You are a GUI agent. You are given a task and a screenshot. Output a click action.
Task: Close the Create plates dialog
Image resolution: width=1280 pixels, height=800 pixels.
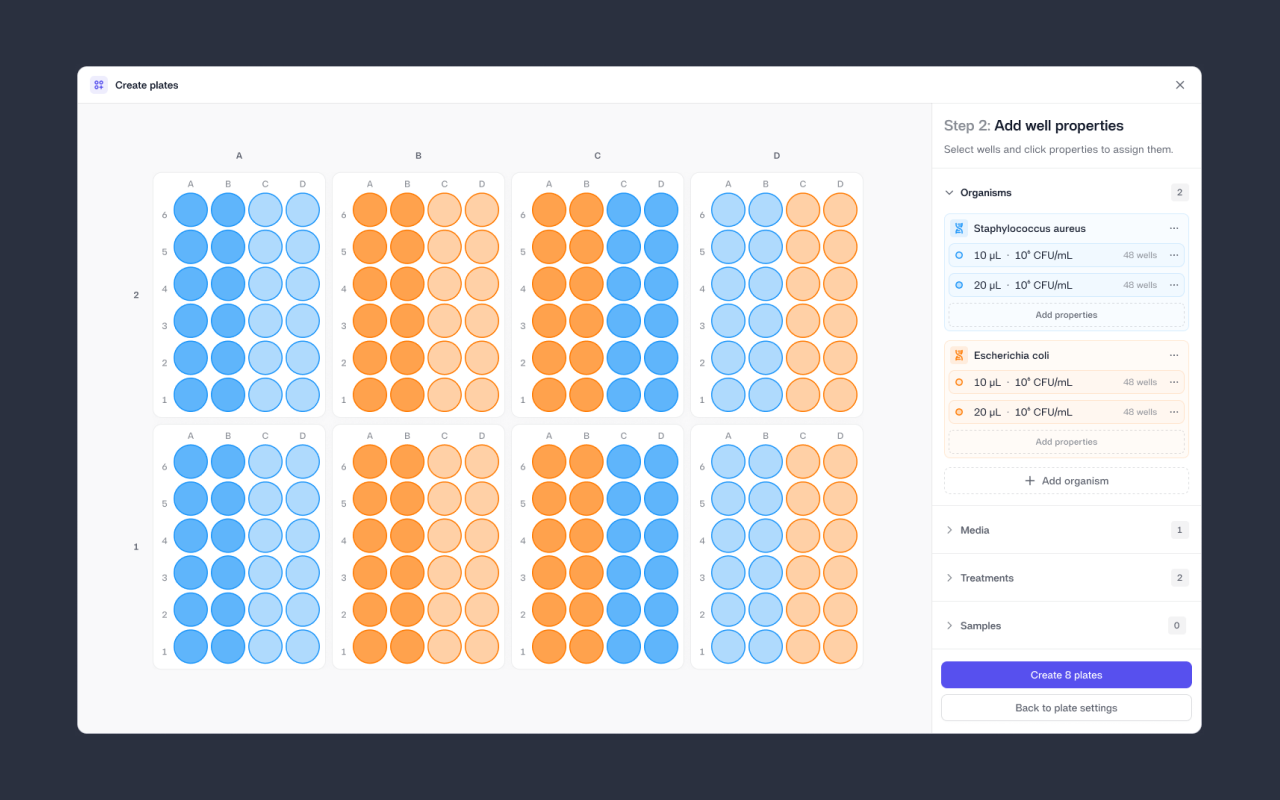pos(1180,85)
